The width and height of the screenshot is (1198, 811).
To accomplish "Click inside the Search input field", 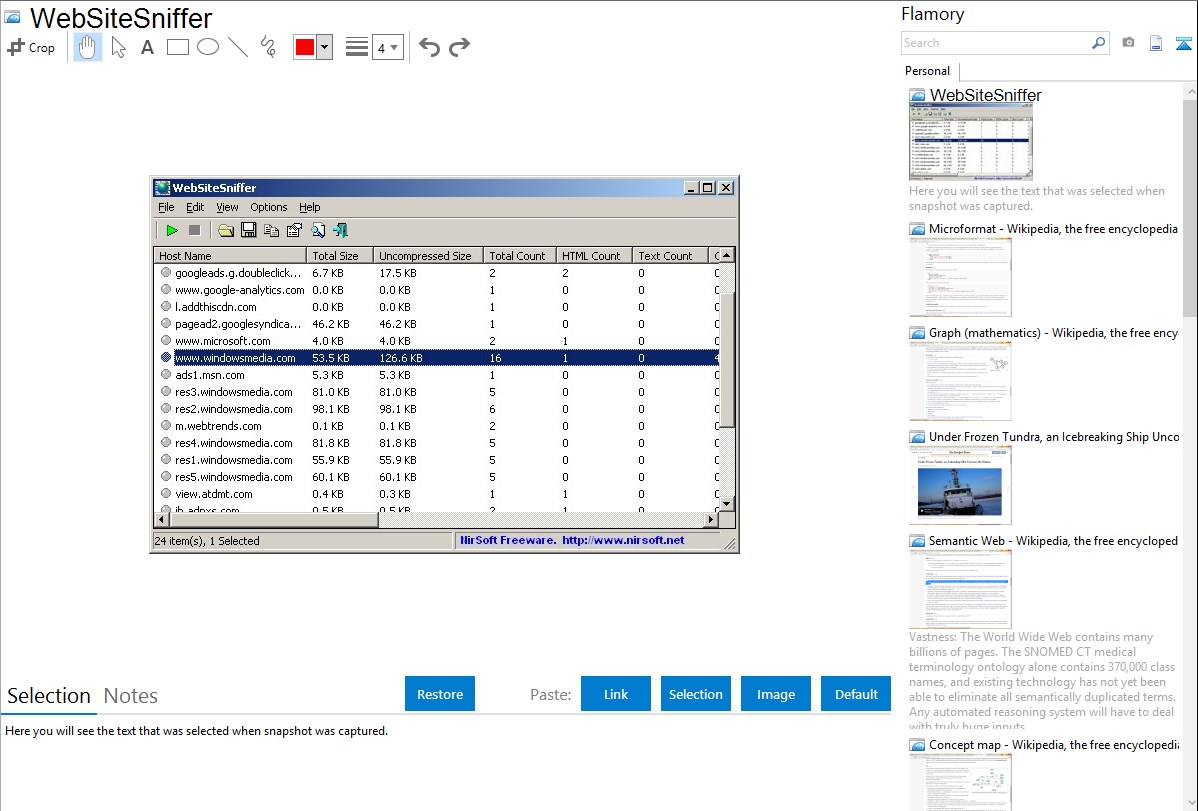I will pyautogui.click(x=995, y=43).
